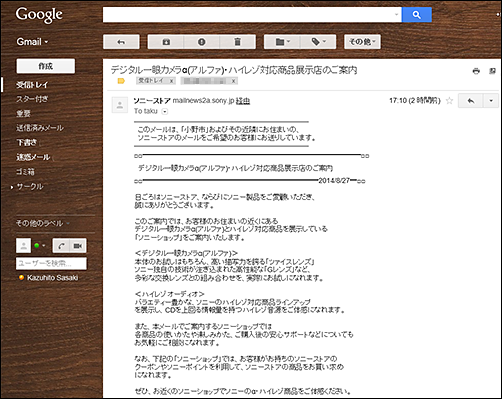Viewport: 502px width, 399px height.
Task: Open the その他 more actions dropdown
Action: [362, 42]
